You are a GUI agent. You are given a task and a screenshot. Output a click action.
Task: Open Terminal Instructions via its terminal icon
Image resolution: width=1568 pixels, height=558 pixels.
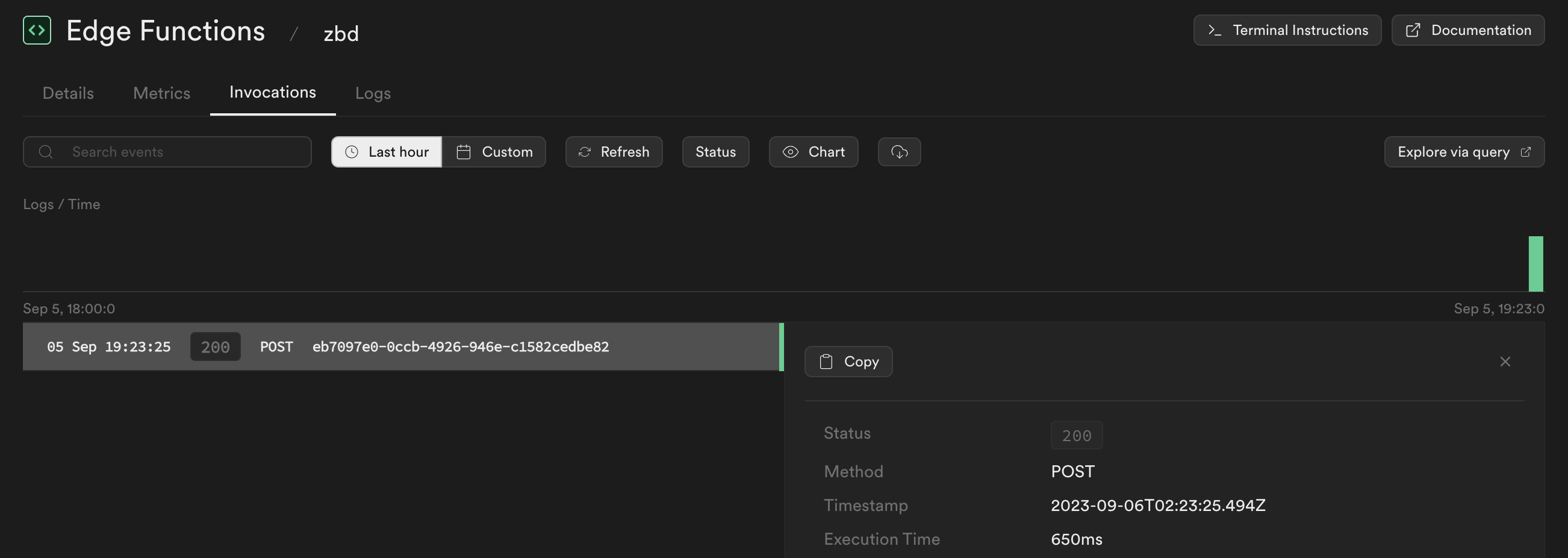click(1216, 30)
